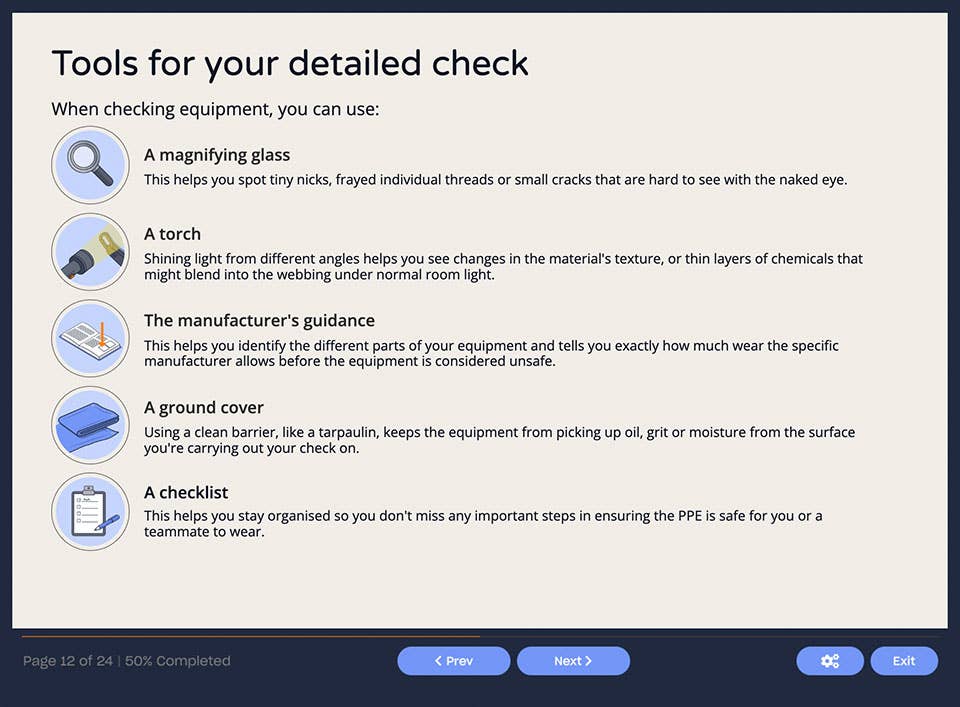Select the magnifying glass icon
The width and height of the screenshot is (960, 707).
point(90,165)
